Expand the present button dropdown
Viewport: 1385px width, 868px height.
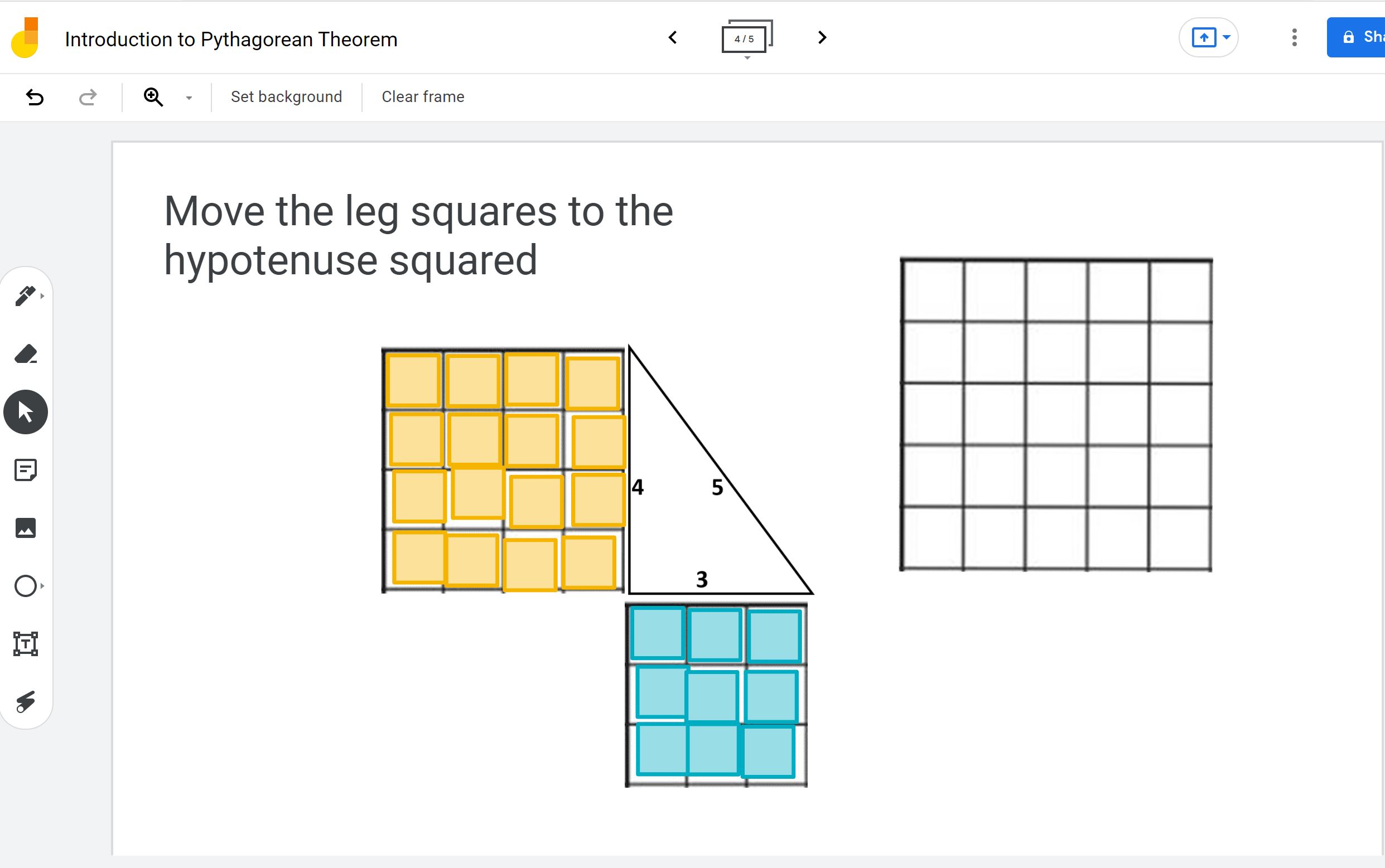pos(1226,37)
